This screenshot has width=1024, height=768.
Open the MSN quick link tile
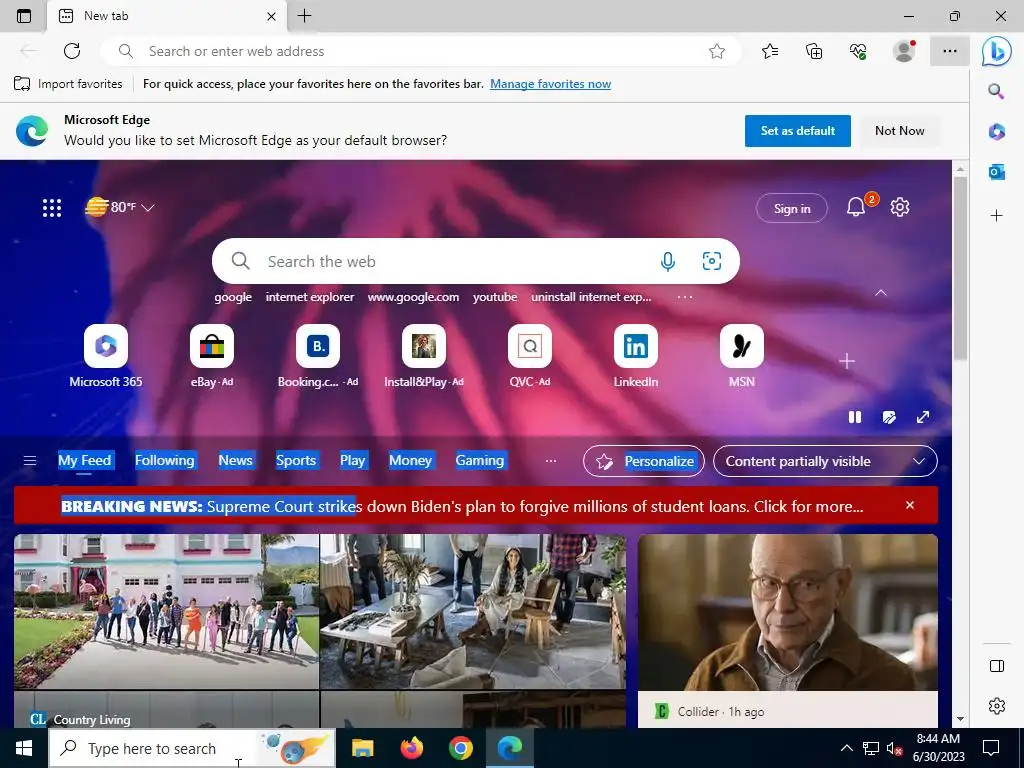click(741, 356)
